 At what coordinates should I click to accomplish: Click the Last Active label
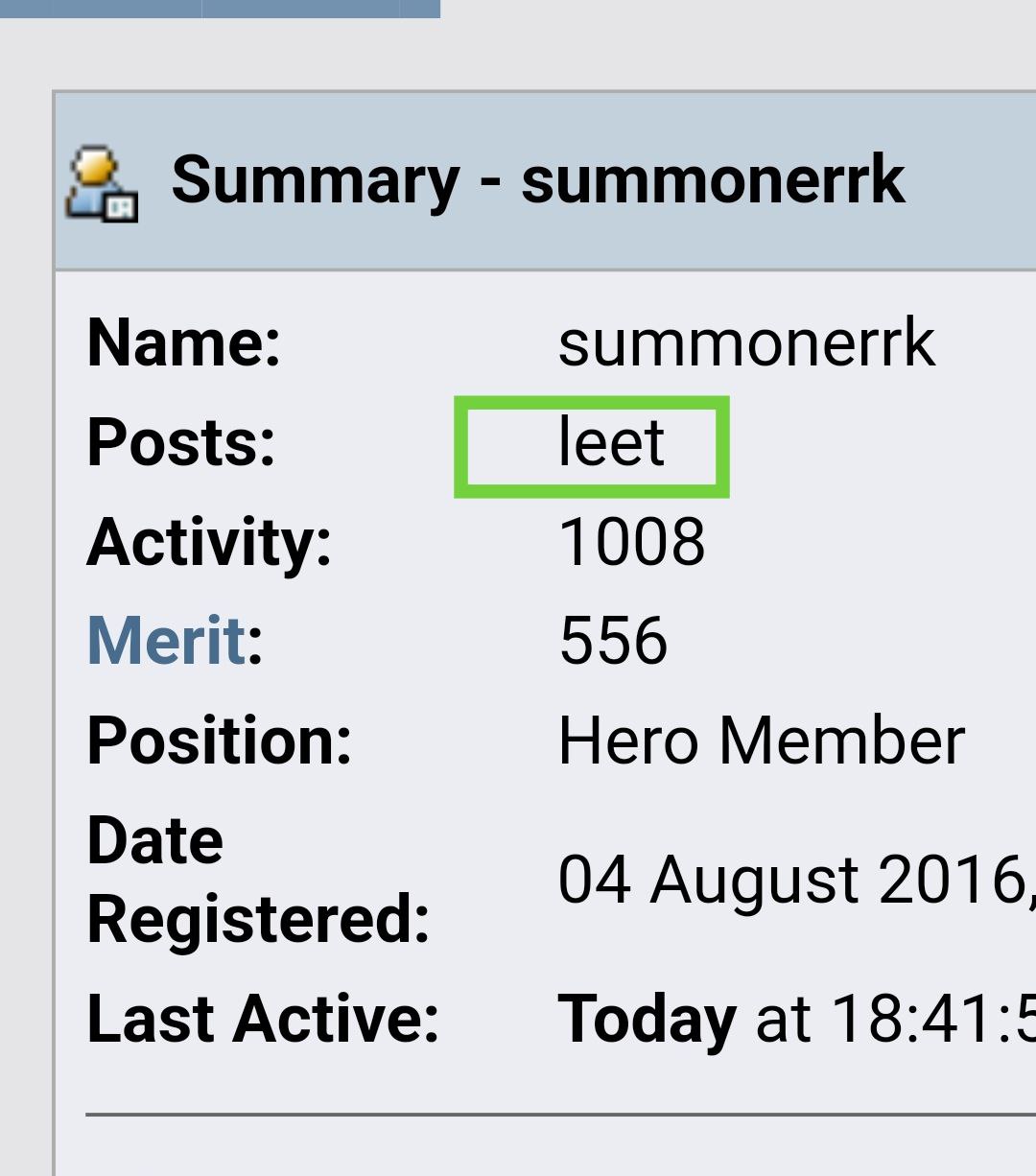(x=263, y=1019)
